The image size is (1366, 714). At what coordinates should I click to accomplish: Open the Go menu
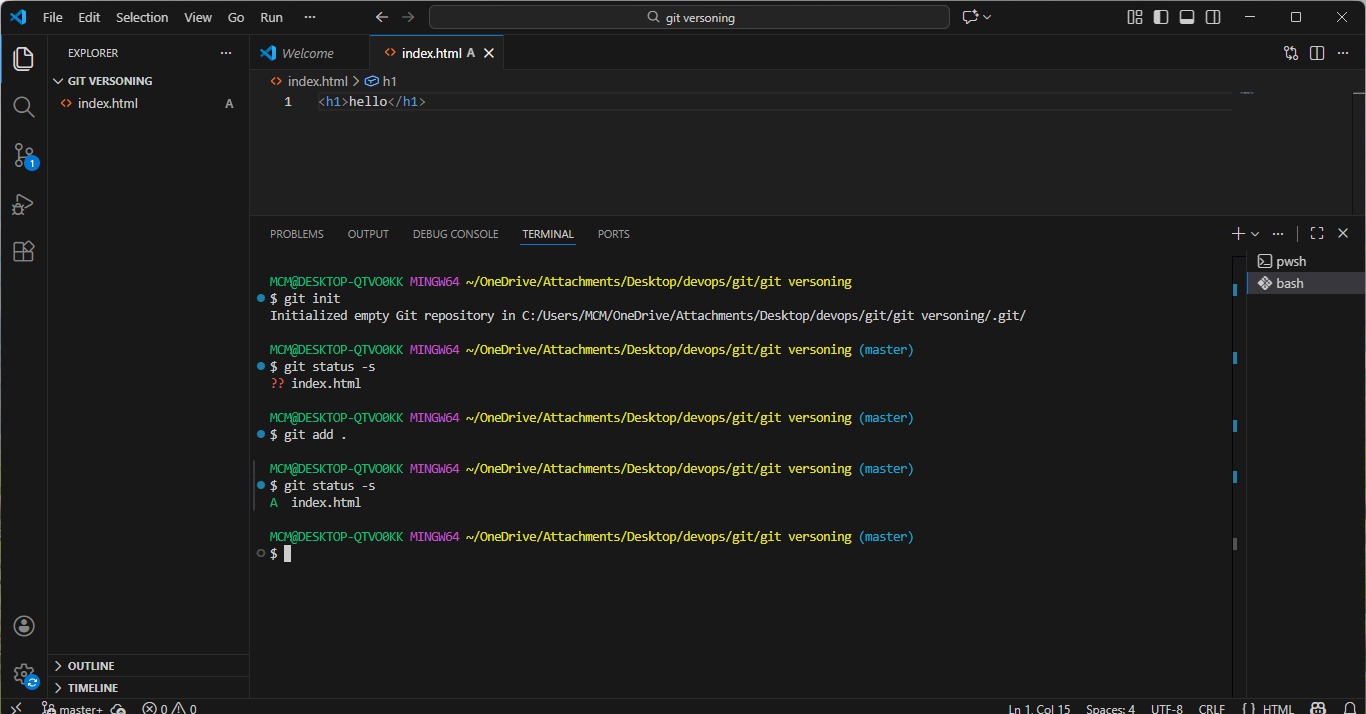click(x=236, y=17)
